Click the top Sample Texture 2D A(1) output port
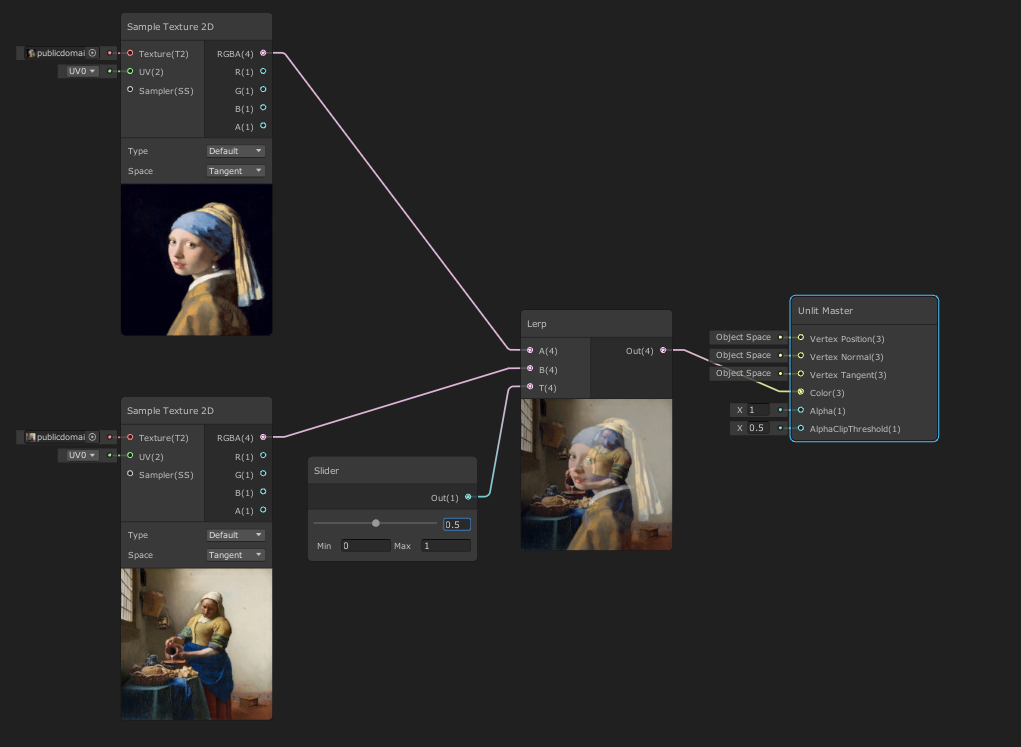Image resolution: width=1021 pixels, height=747 pixels. pos(263,126)
